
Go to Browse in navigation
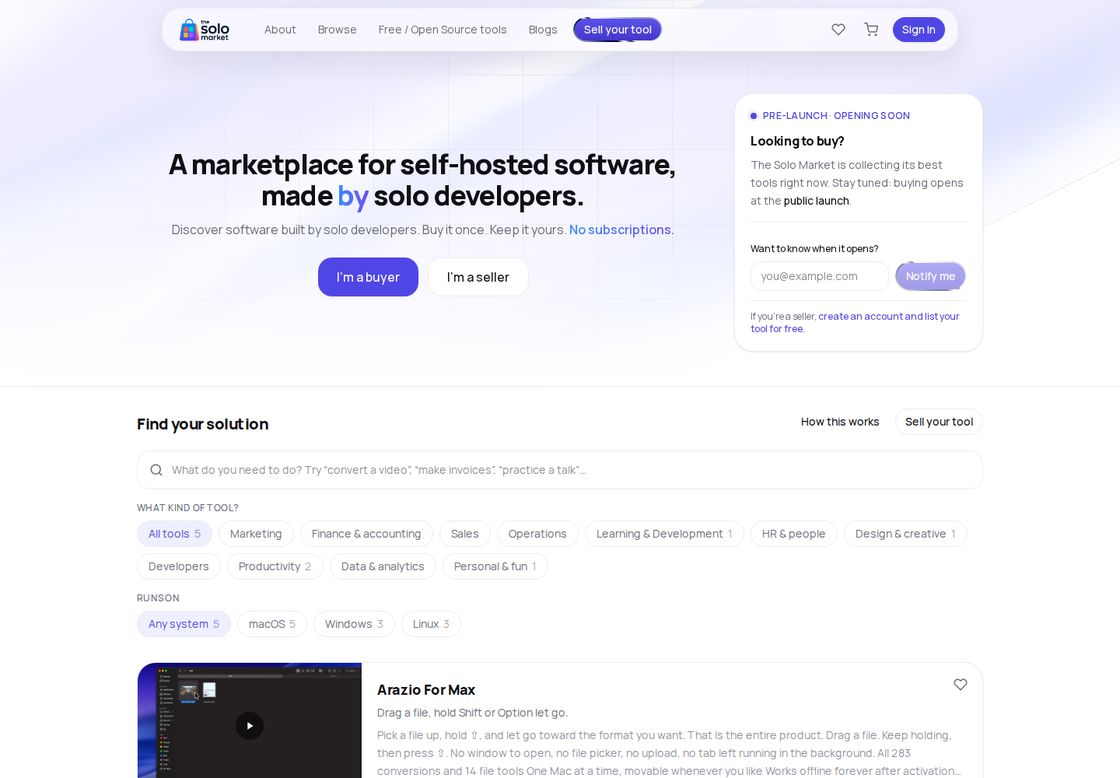click(x=337, y=29)
